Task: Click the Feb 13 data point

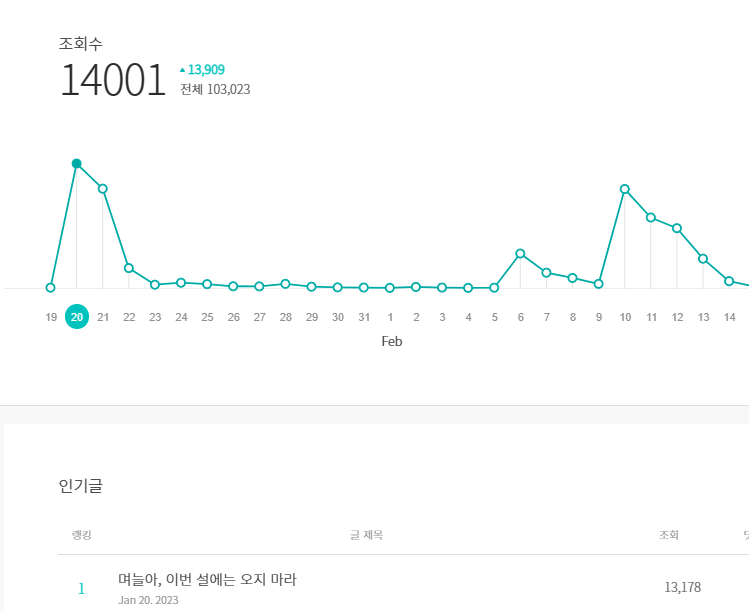Action: (703, 259)
